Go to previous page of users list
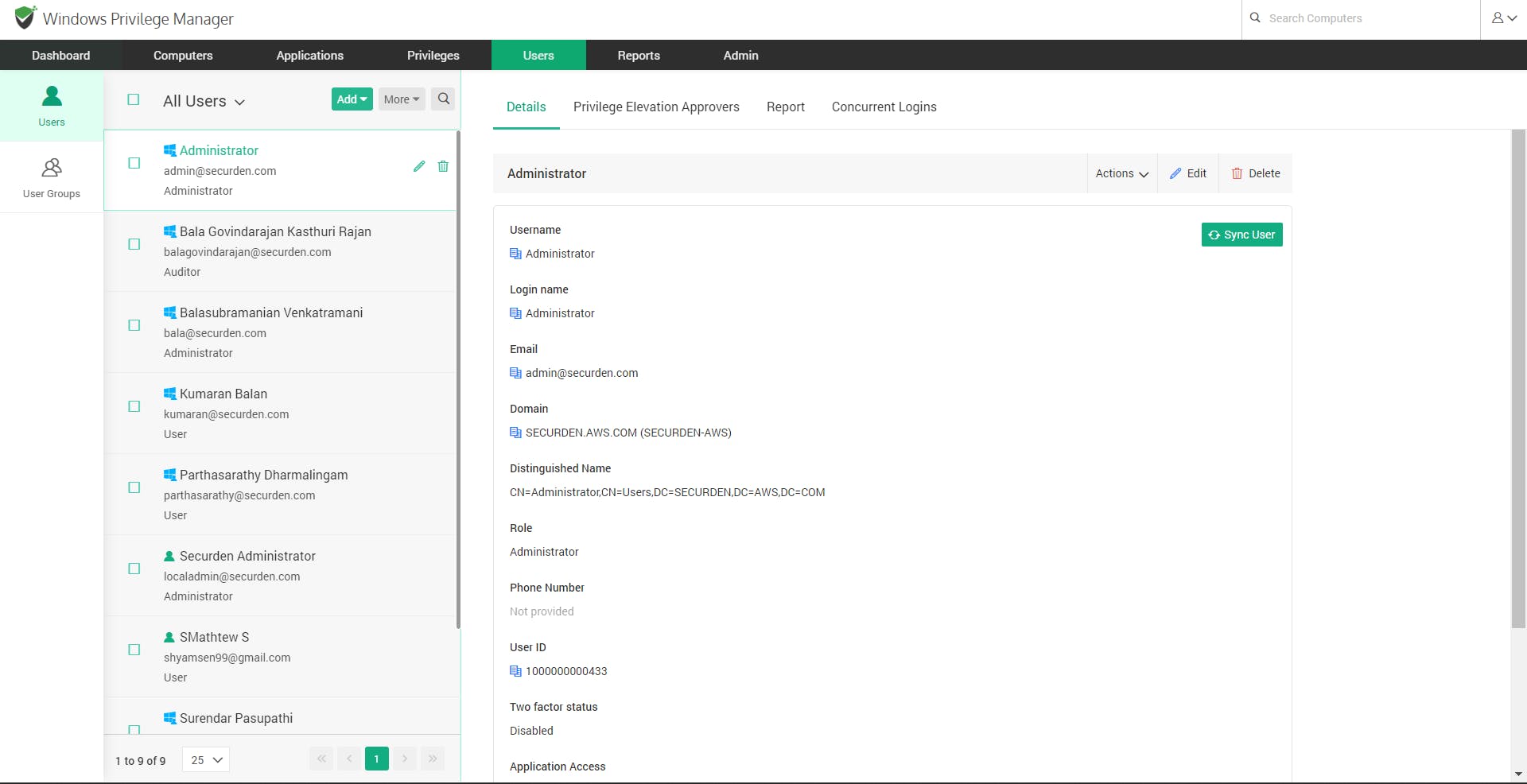Viewport: 1527px width, 784px height. click(349, 759)
